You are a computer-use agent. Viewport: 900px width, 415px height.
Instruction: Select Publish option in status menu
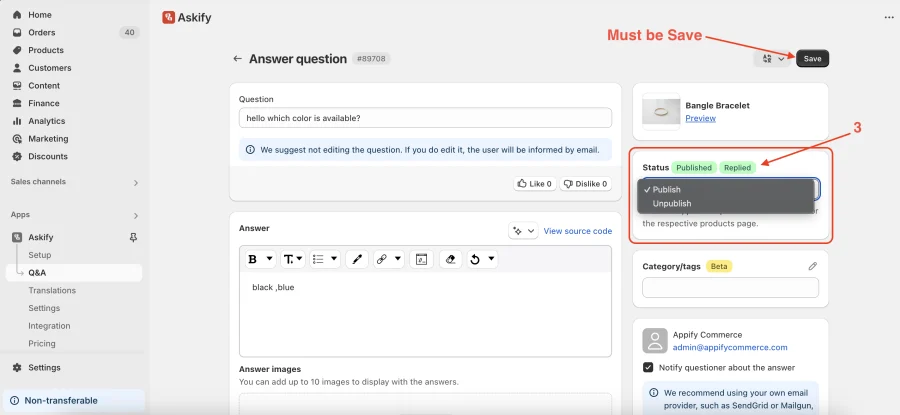coord(666,189)
